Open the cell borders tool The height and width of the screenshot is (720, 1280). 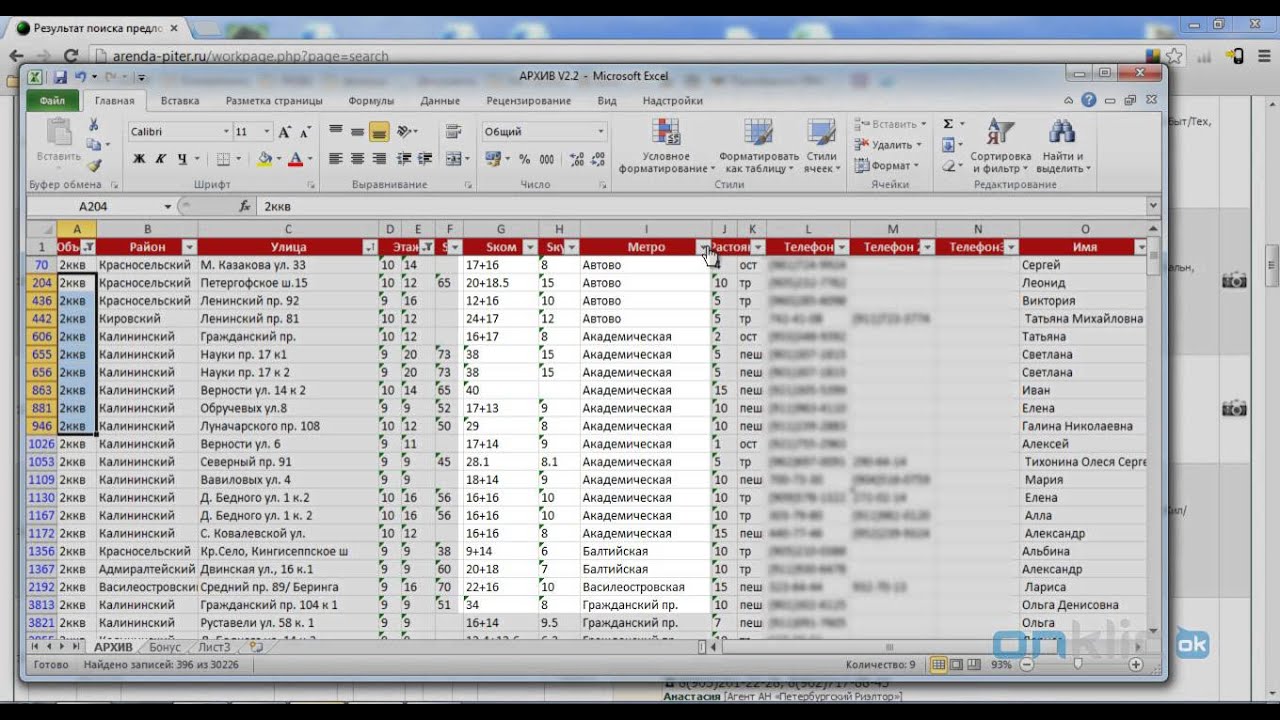tap(223, 159)
